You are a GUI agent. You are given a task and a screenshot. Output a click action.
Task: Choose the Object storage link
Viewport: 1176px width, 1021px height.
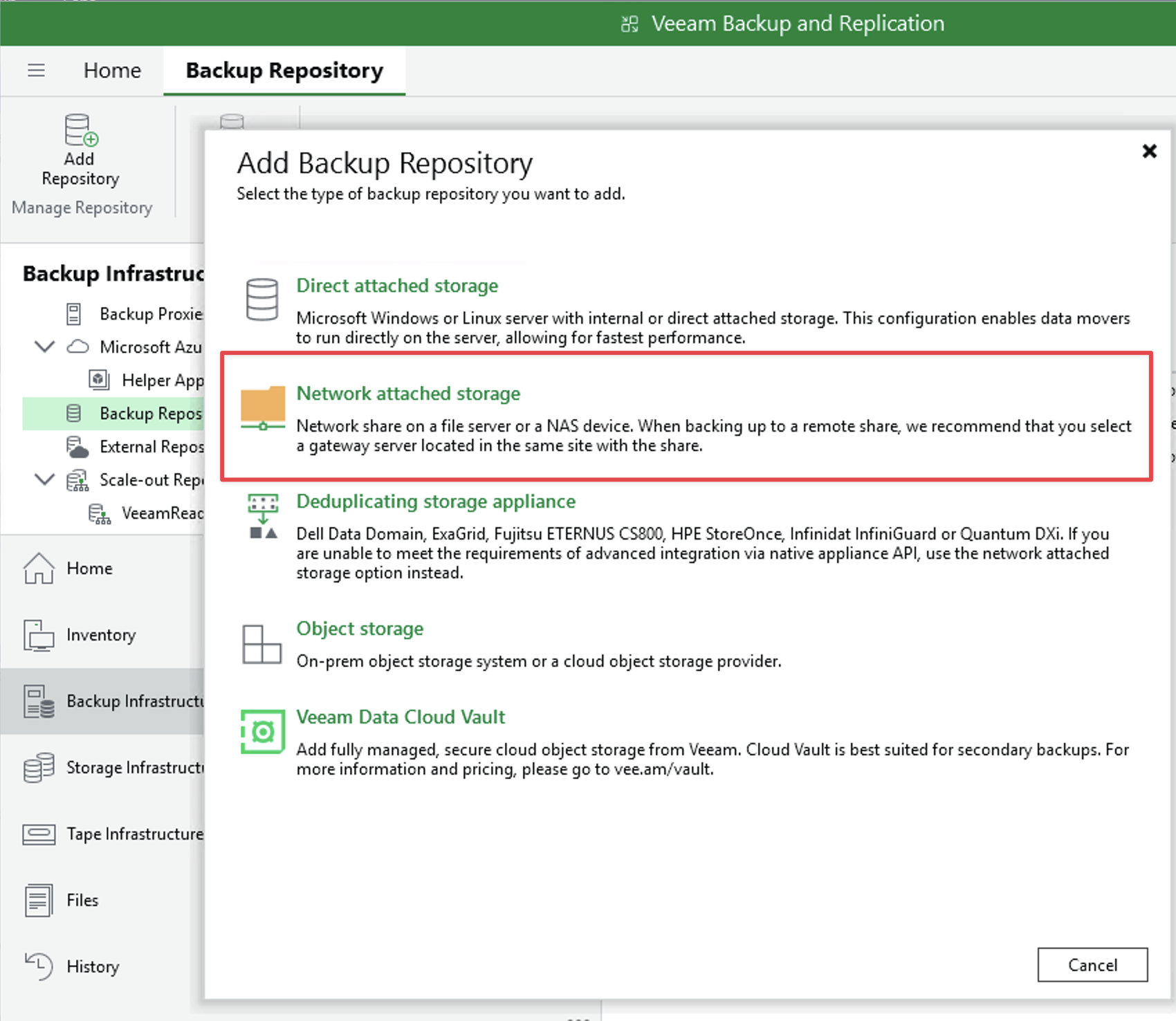click(x=360, y=628)
